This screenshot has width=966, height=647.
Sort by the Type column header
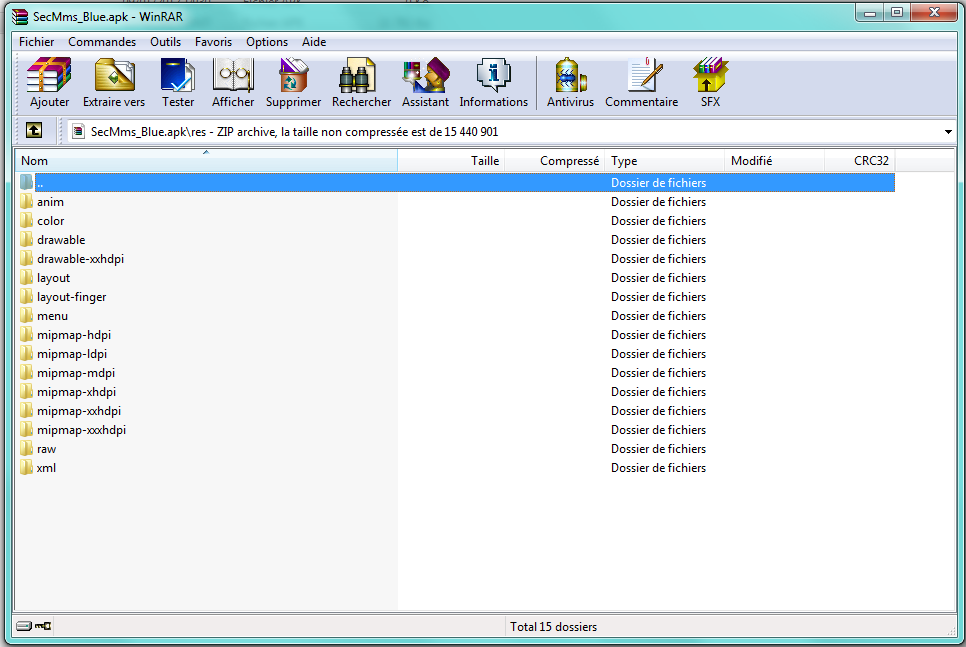pyautogui.click(x=664, y=161)
